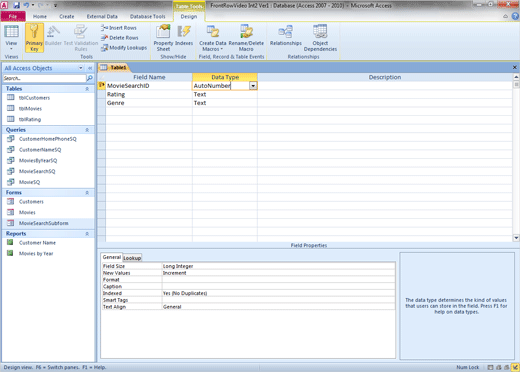Click the field grid scroll up arrow
The width and height of the screenshot is (520, 372).
tap(516, 77)
